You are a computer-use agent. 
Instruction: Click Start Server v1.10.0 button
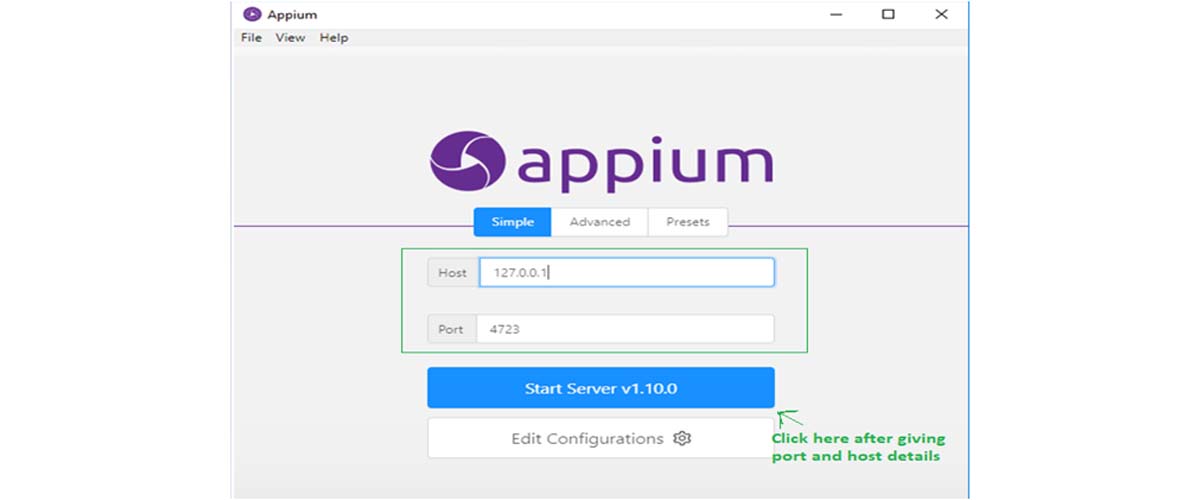(x=601, y=388)
